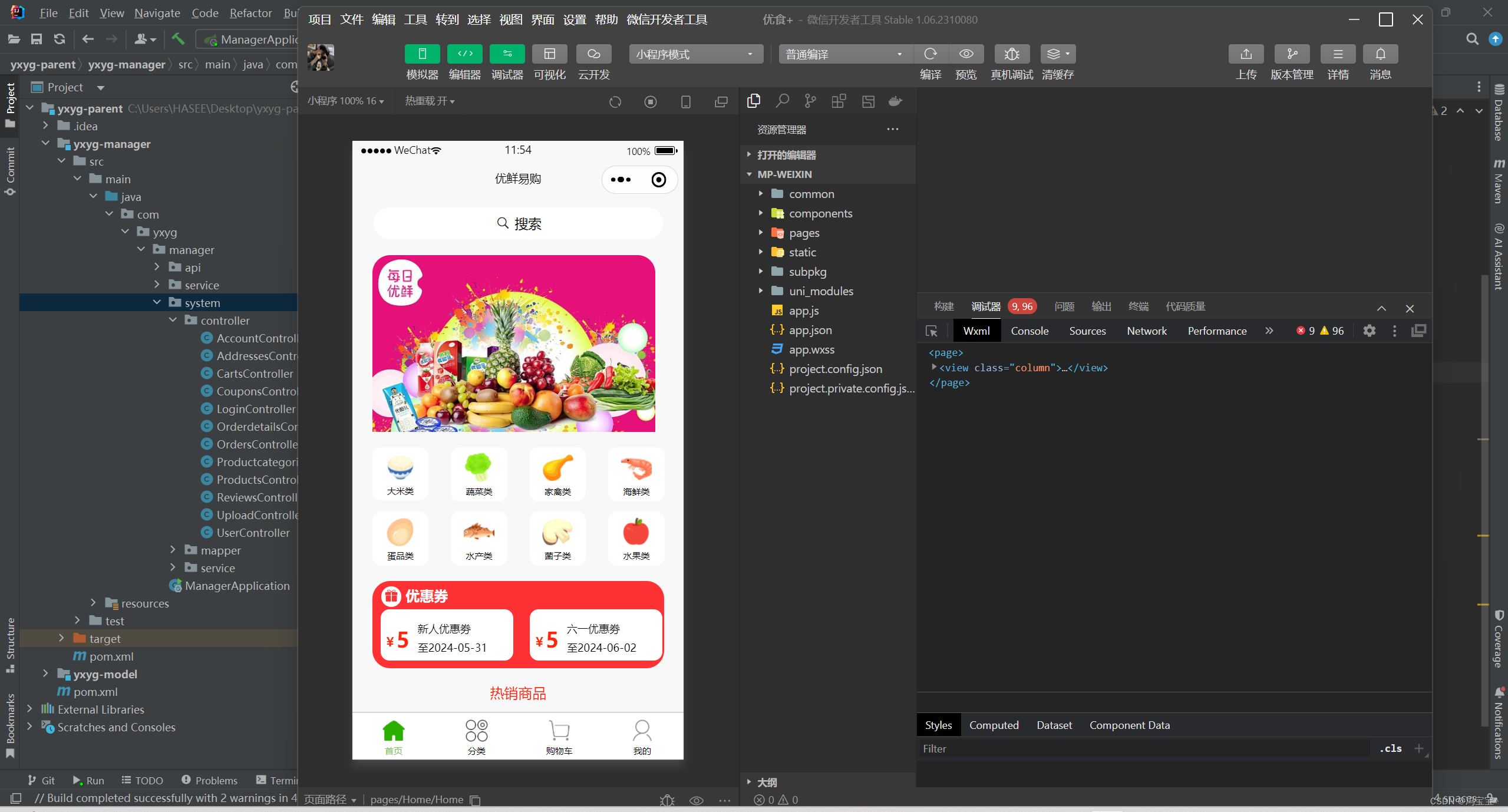Open version management branch icon
This screenshot has height=812, width=1508.
[x=1292, y=54]
